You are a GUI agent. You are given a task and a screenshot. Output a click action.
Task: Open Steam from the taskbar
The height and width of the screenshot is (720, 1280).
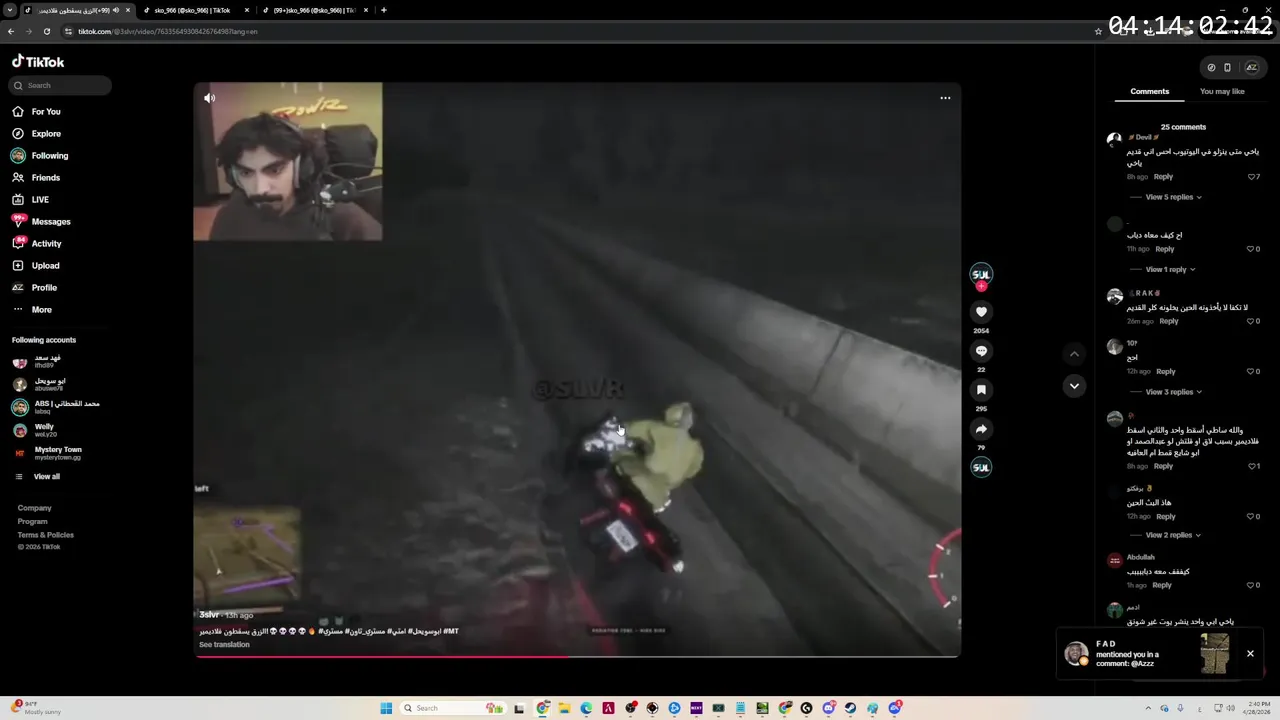tap(851, 708)
